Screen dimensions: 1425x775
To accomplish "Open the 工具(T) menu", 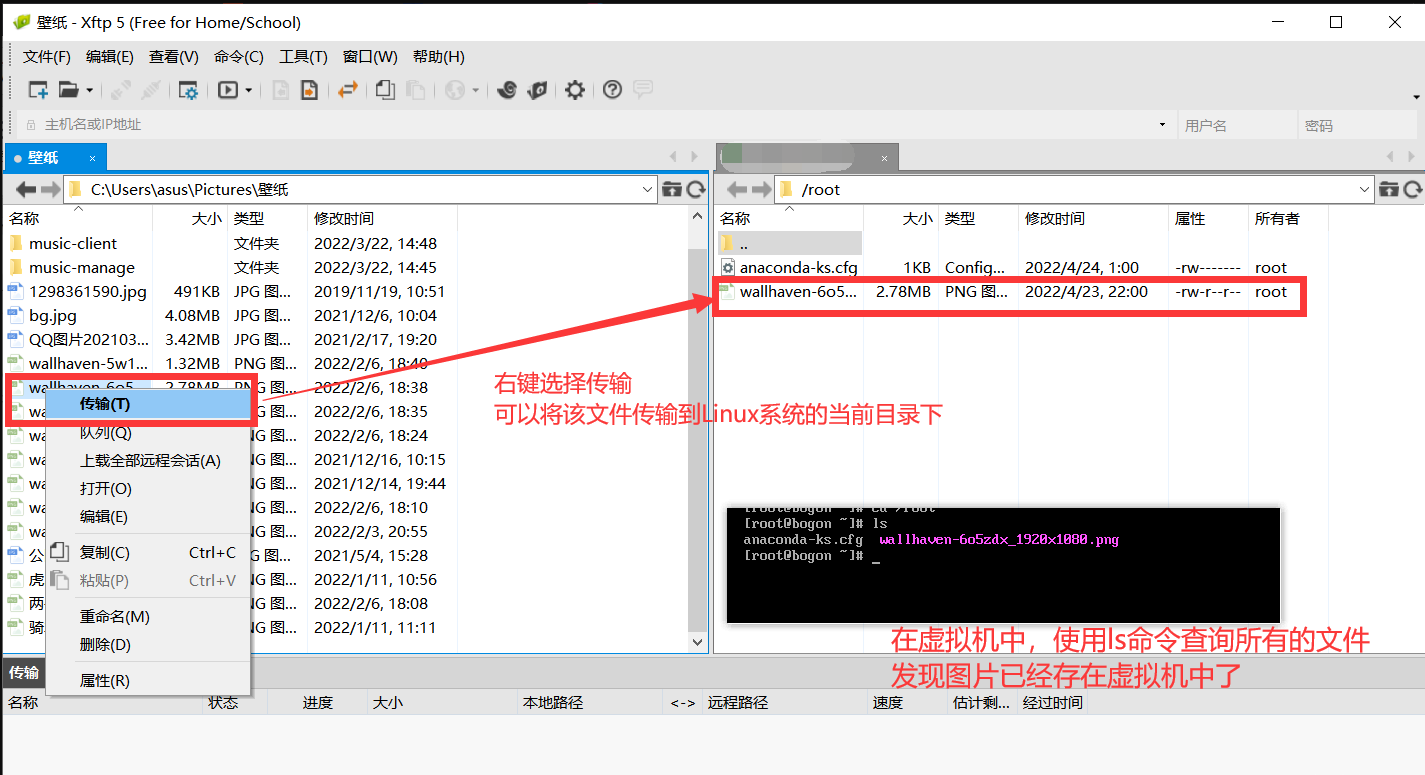I will [303, 57].
